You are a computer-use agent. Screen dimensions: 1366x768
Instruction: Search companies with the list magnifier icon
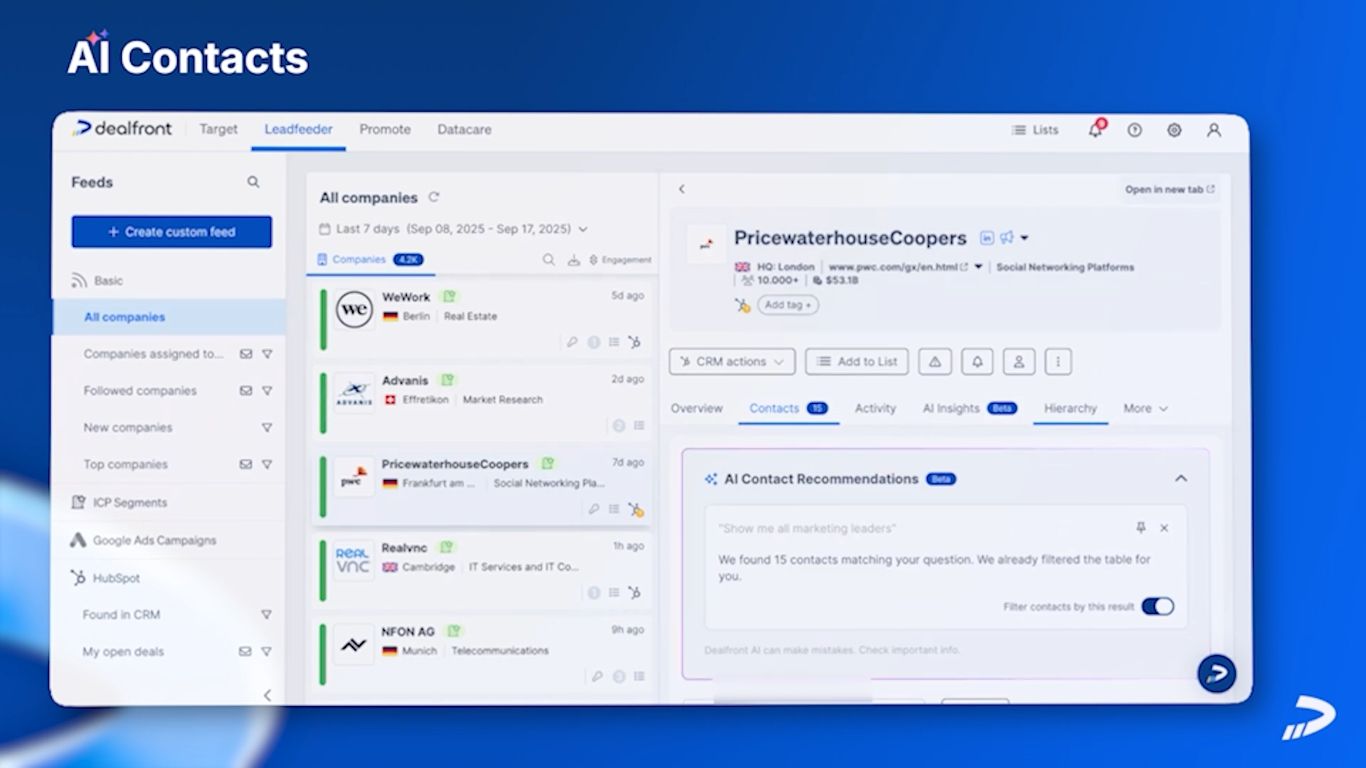pos(549,259)
